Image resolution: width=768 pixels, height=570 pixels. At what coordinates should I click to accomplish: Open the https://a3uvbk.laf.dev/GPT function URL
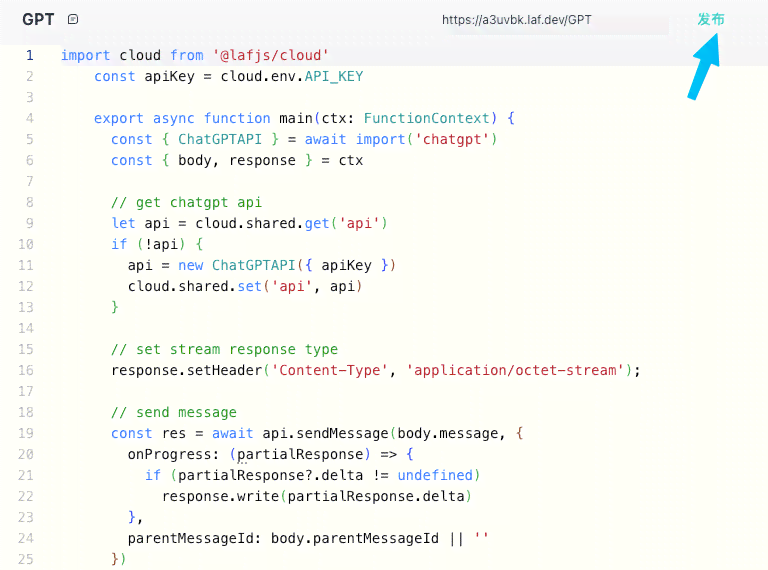(x=516, y=20)
